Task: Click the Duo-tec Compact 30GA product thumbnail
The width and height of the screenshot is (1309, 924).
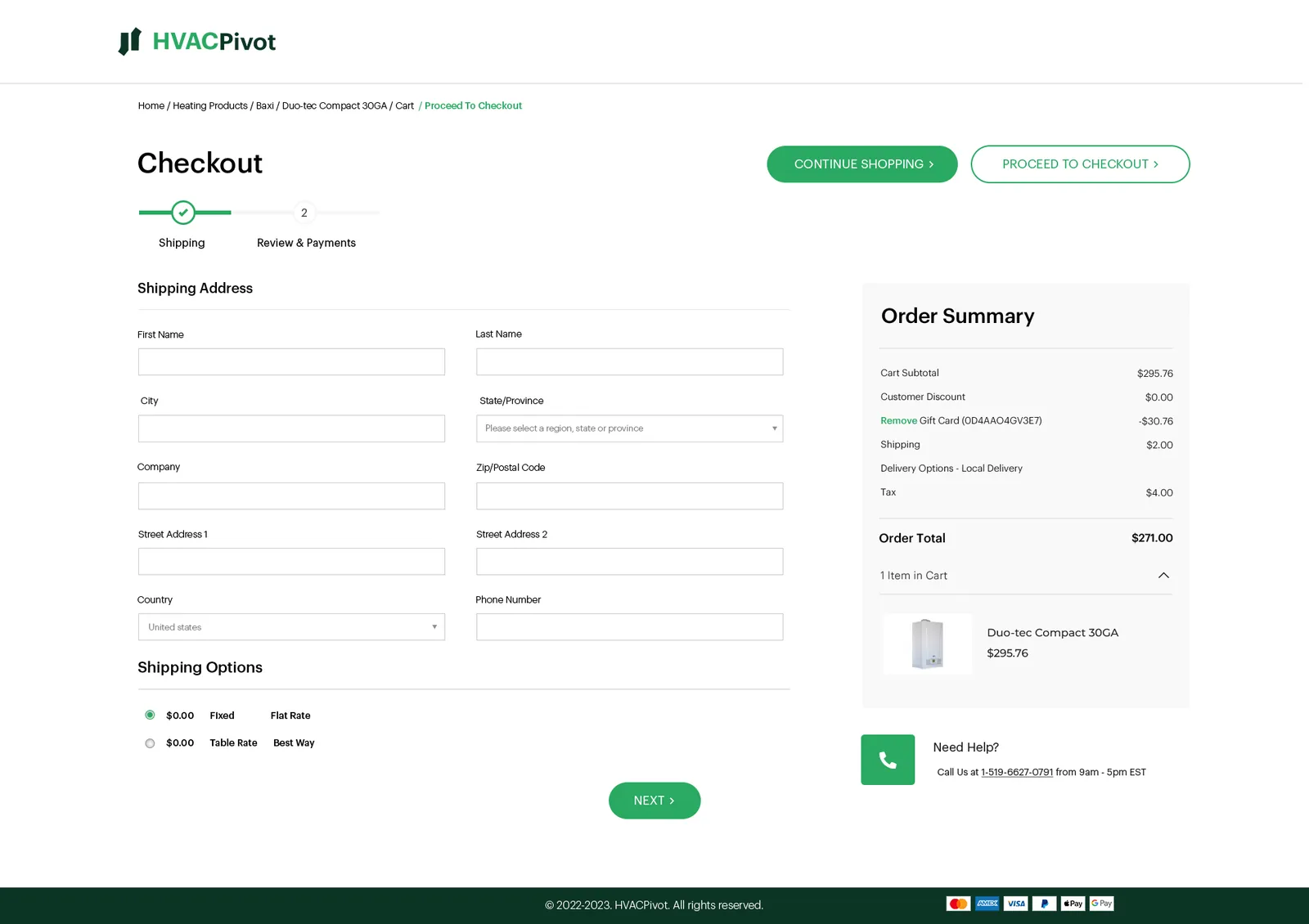Action: coord(928,644)
